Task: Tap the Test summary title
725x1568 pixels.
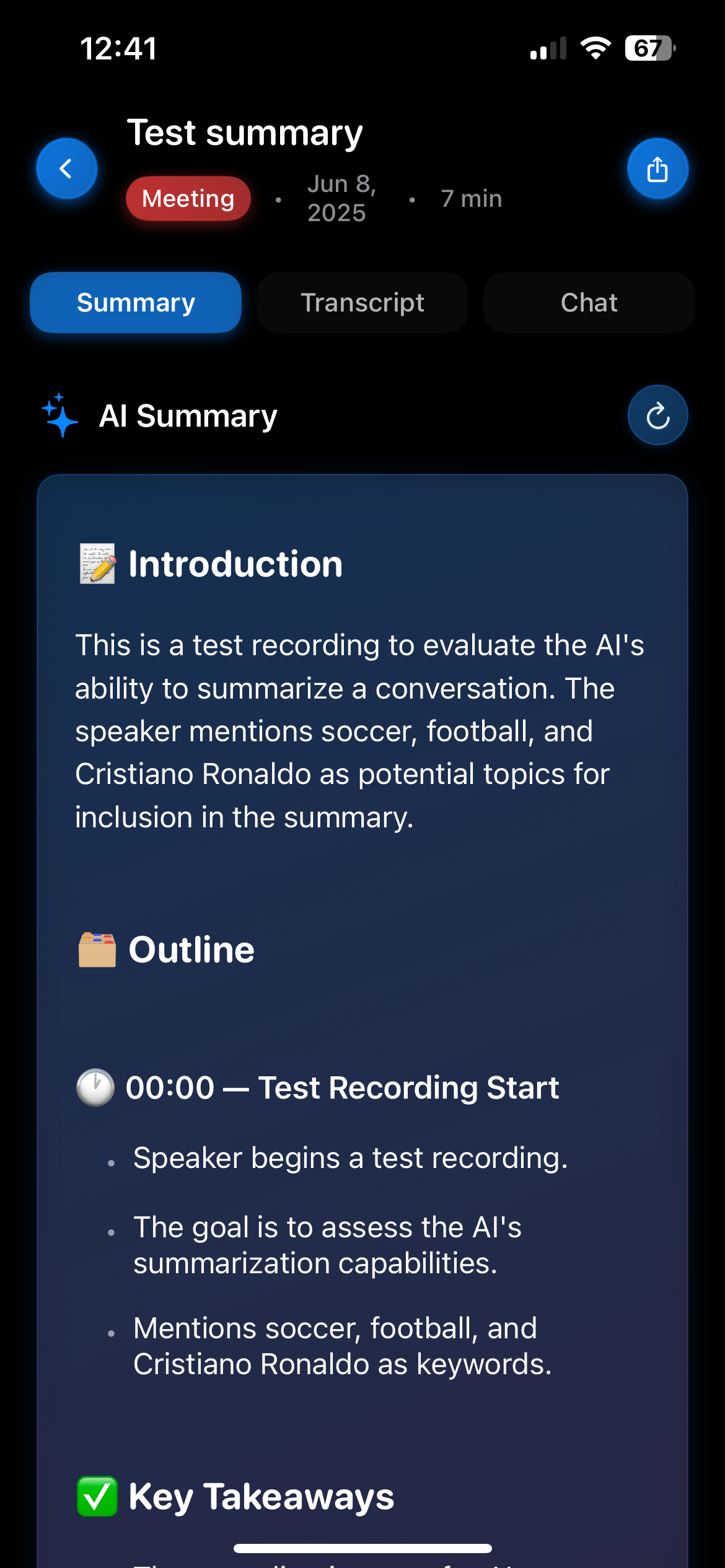Action: (x=245, y=133)
